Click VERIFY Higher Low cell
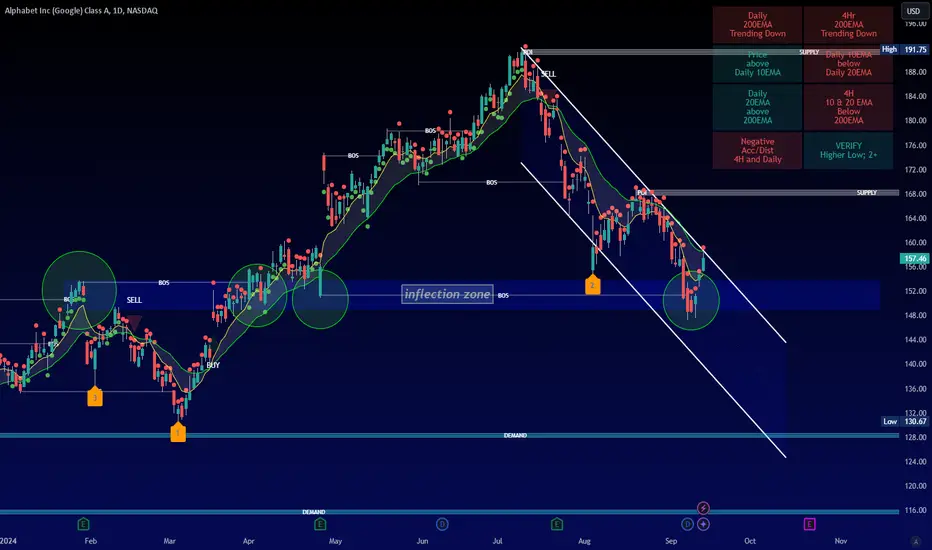The width and height of the screenshot is (932, 550). click(x=848, y=150)
